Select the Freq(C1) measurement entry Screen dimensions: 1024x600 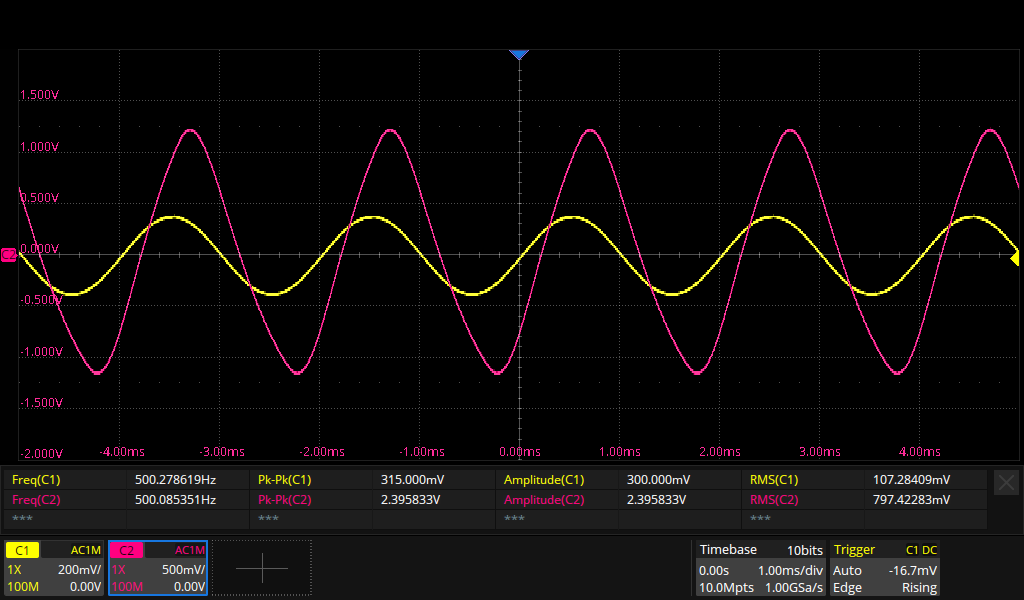tap(36, 480)
